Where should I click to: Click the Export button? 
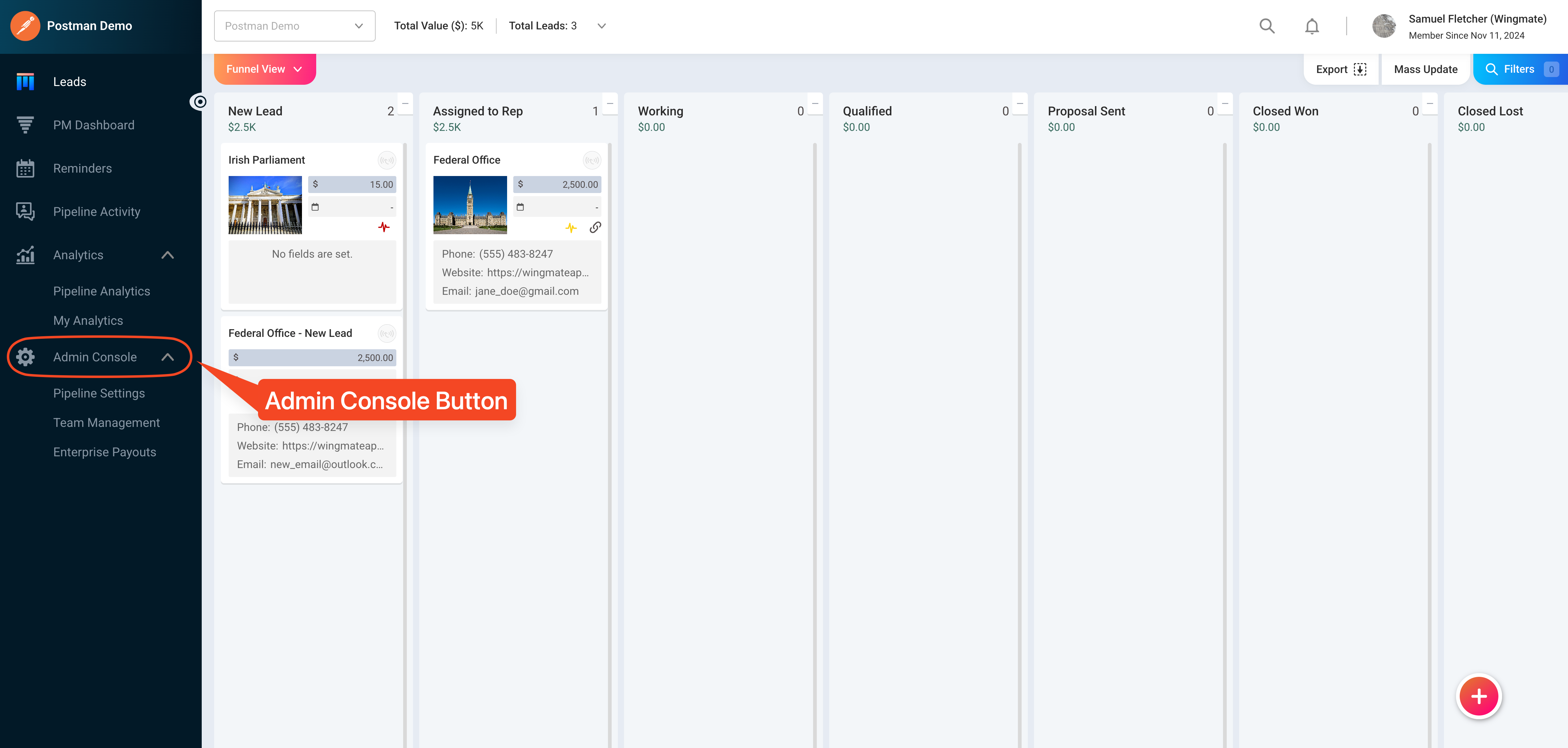tap(1341, 69)
